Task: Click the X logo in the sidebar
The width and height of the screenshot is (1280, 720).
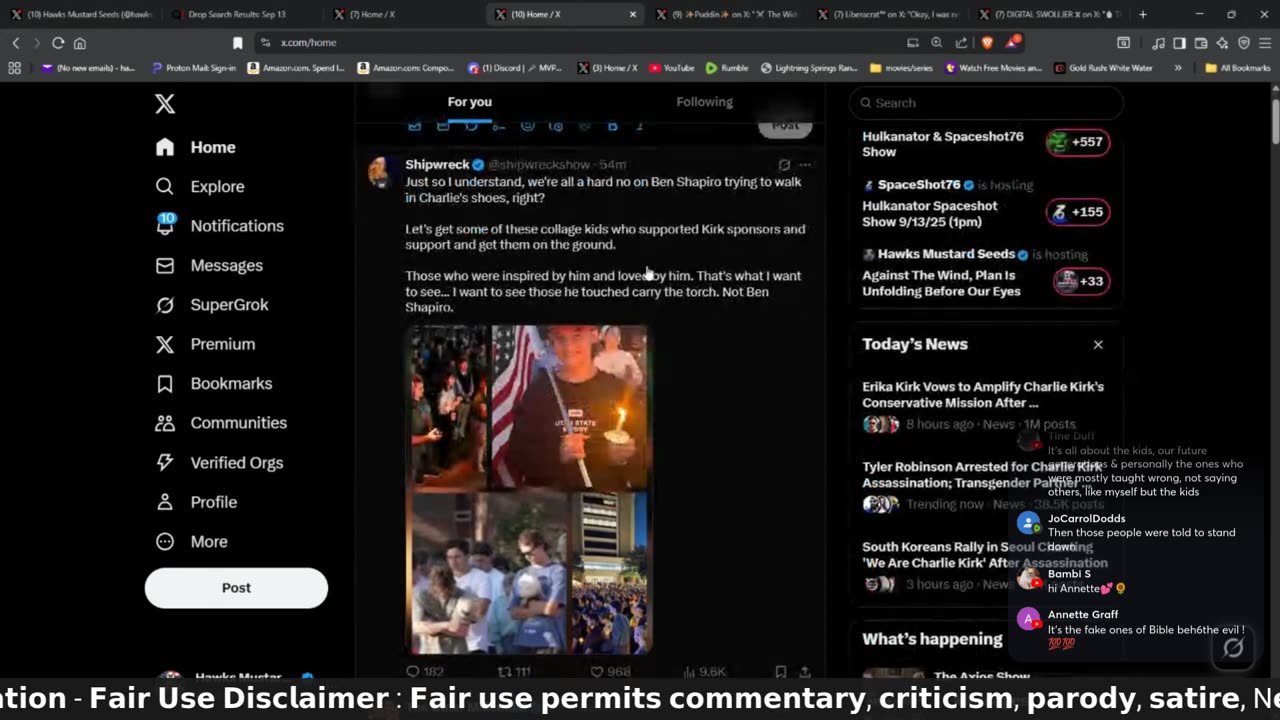Action: (165, 104)
